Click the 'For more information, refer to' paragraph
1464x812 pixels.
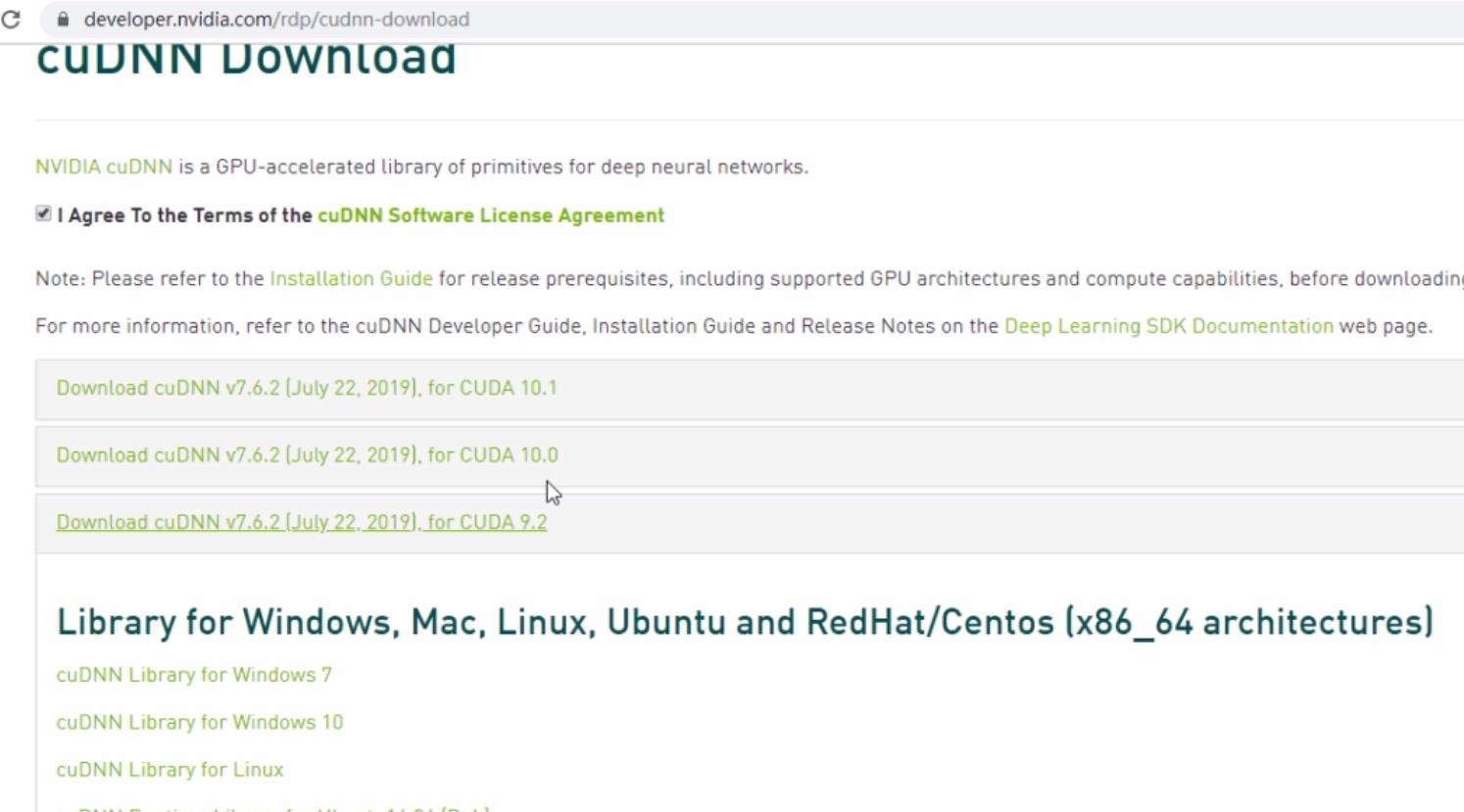(x=734, y=326)
